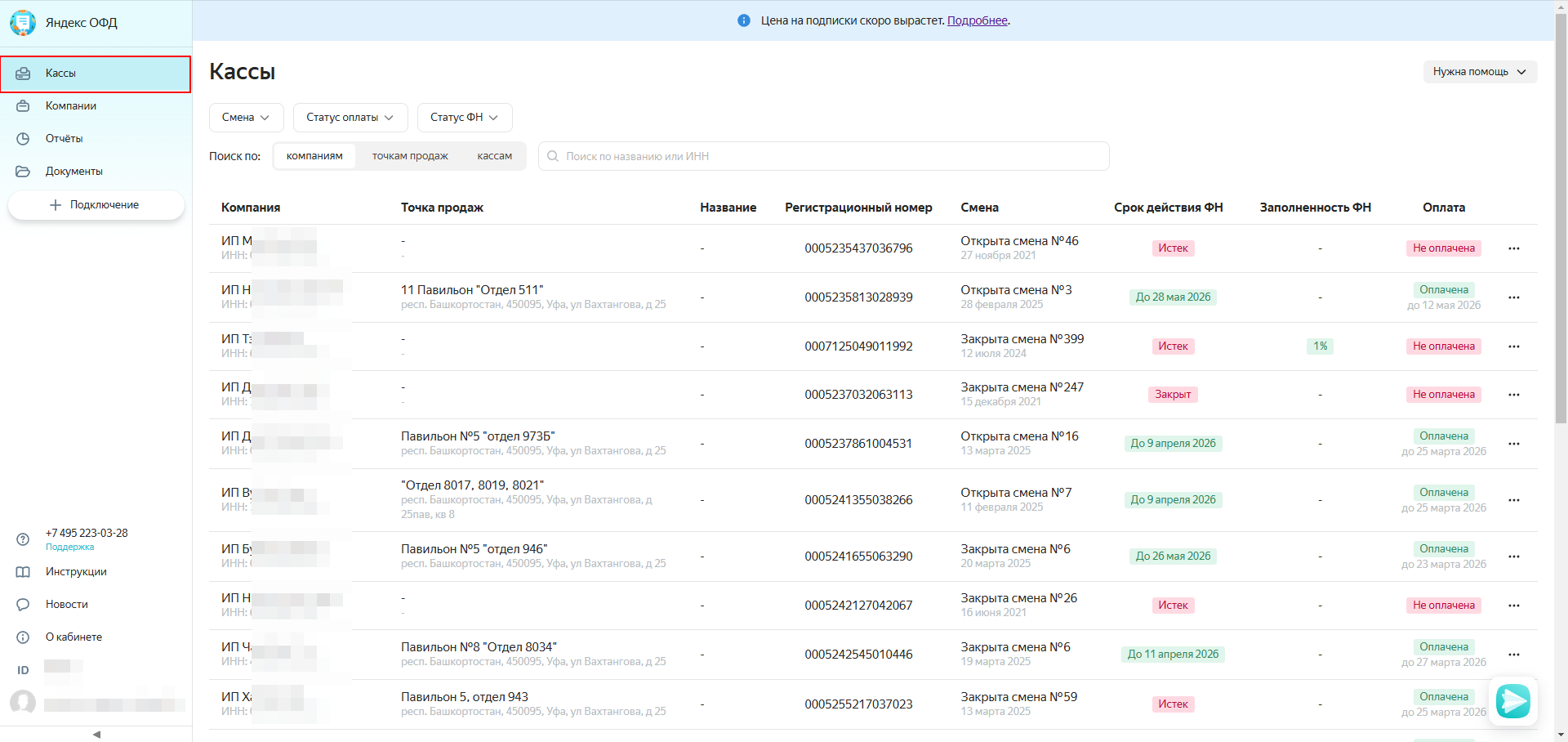
Task: Click the chat assistant icon at bottom right
Action: tap(1512, 701)
